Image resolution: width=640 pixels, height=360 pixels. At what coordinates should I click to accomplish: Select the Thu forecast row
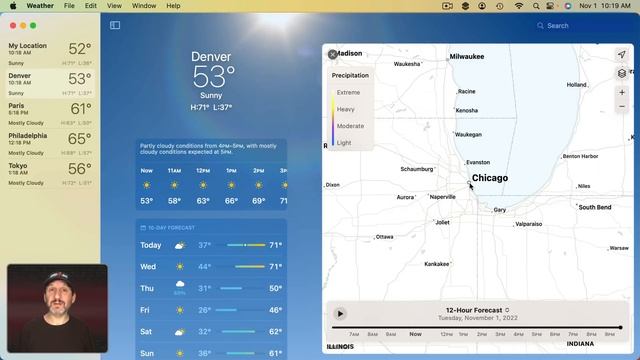tap(211, 288)
